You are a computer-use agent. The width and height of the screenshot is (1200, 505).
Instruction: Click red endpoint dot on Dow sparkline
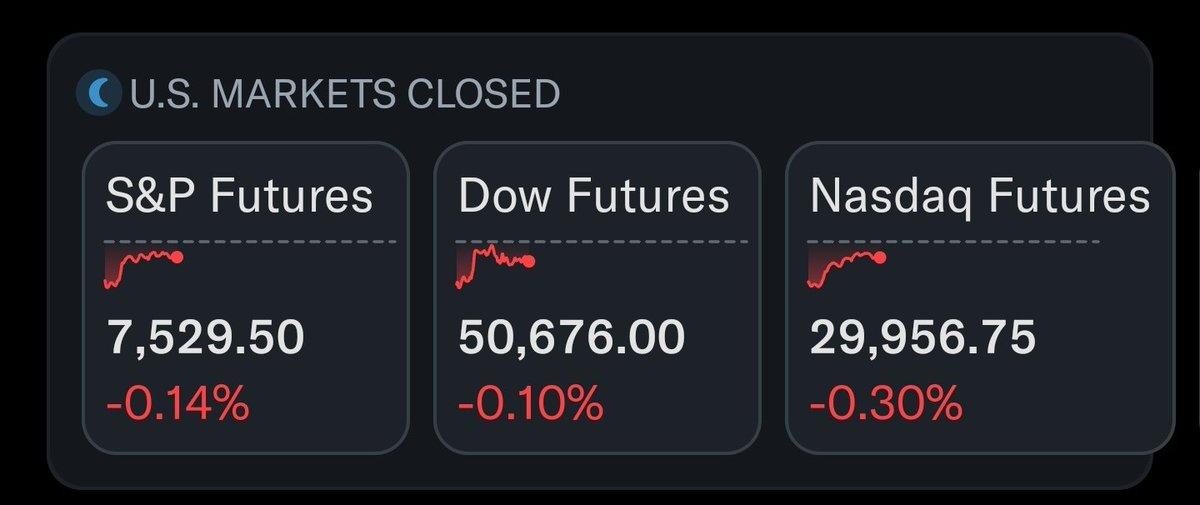coord(529,262)
